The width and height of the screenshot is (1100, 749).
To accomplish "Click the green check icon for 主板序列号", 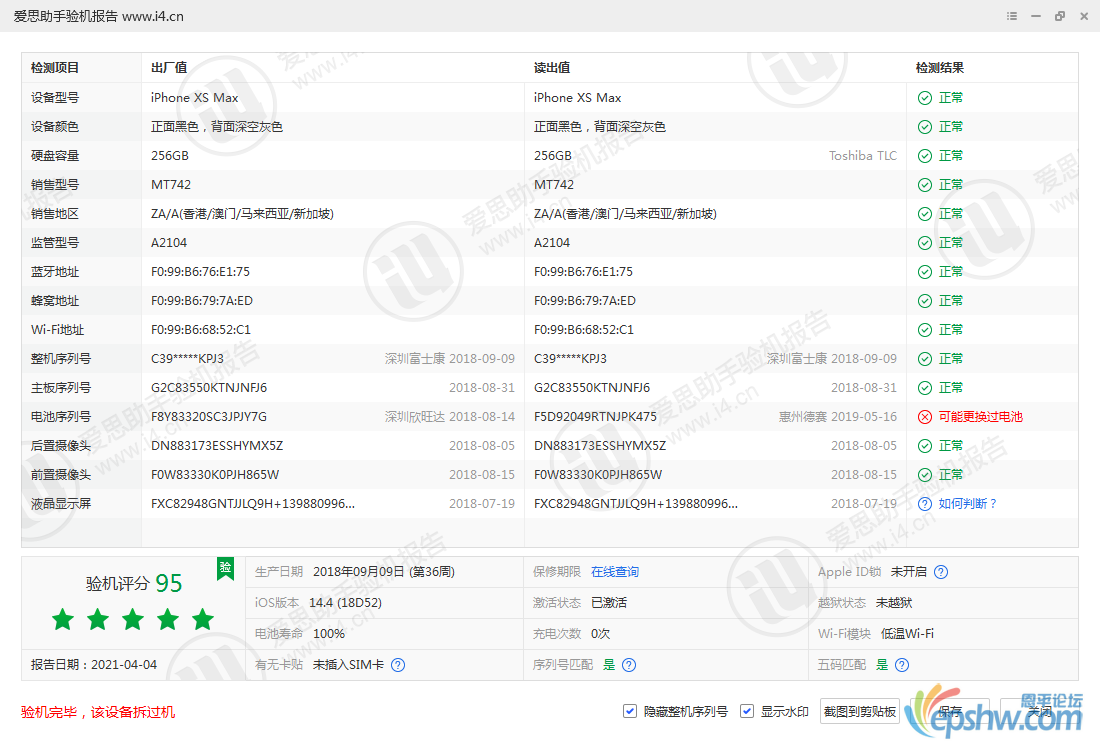I will coord(925,388).
